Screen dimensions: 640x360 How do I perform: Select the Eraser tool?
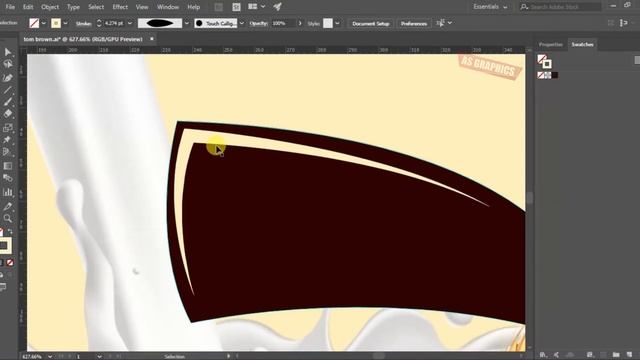(7, 114)
